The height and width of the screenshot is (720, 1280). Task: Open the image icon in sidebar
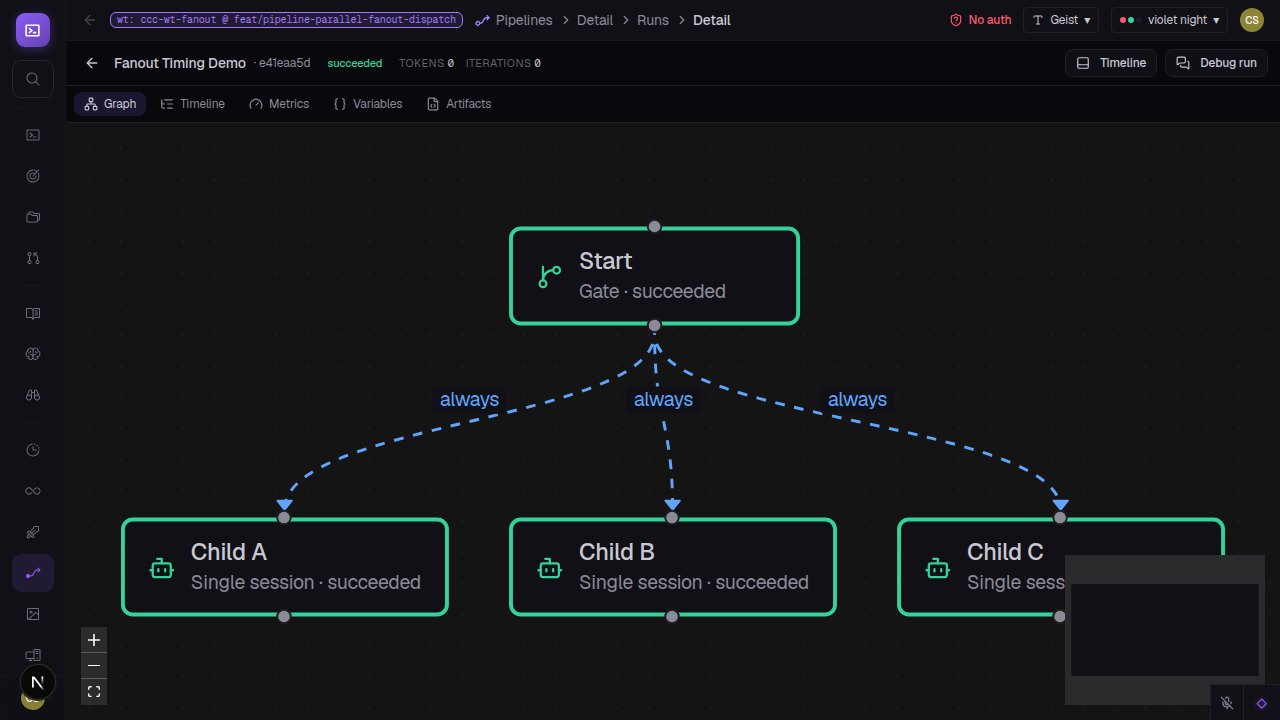[33, 614]
